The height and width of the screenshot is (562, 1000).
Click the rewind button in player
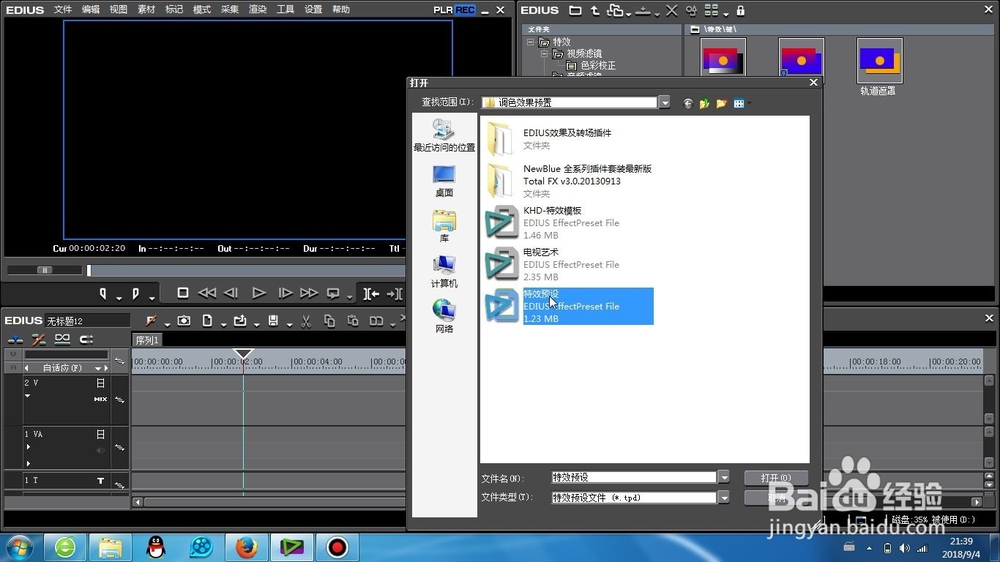coord(207,293)
